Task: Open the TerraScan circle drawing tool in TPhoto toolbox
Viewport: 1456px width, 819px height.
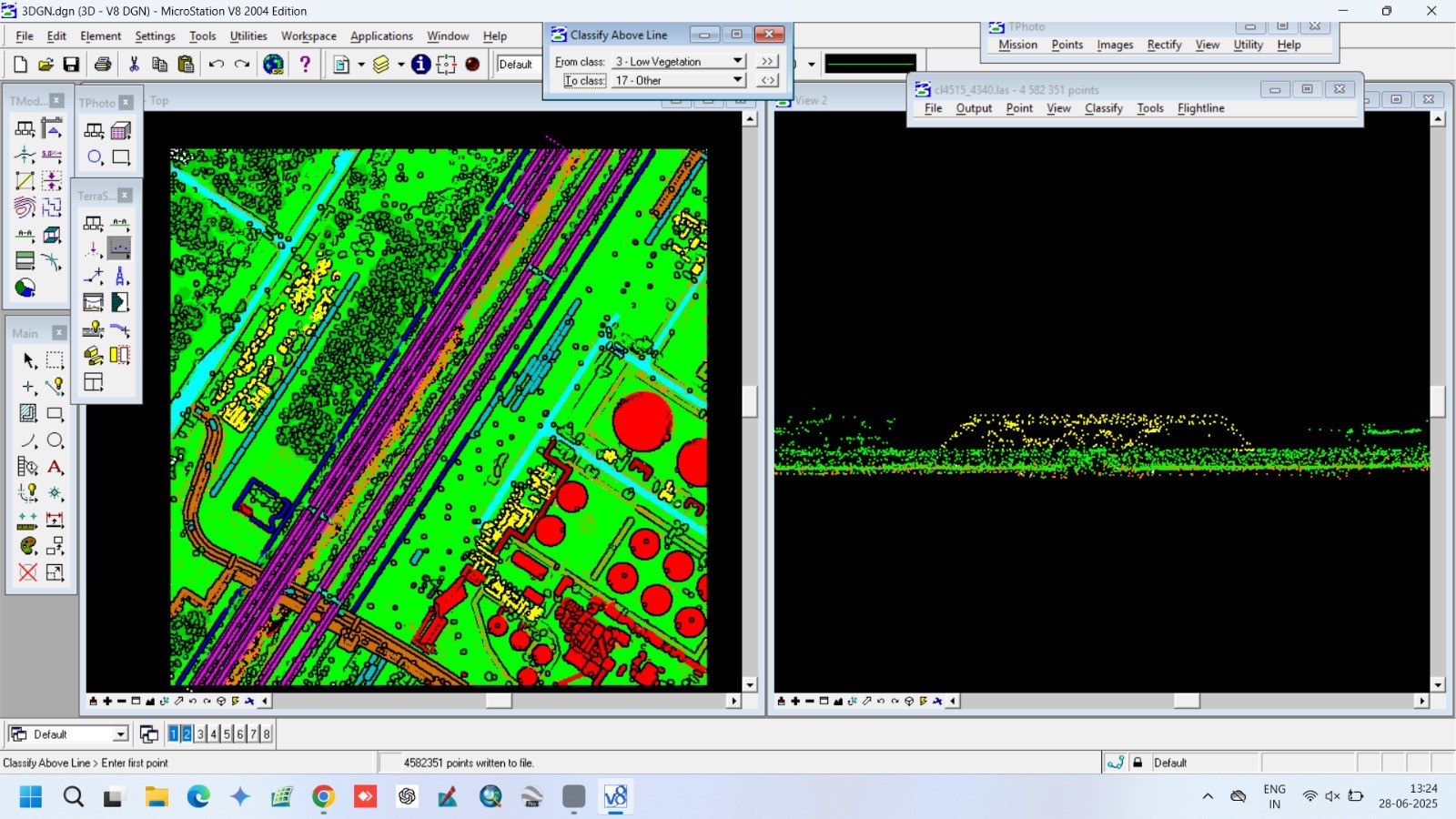Action: point(94,157)
